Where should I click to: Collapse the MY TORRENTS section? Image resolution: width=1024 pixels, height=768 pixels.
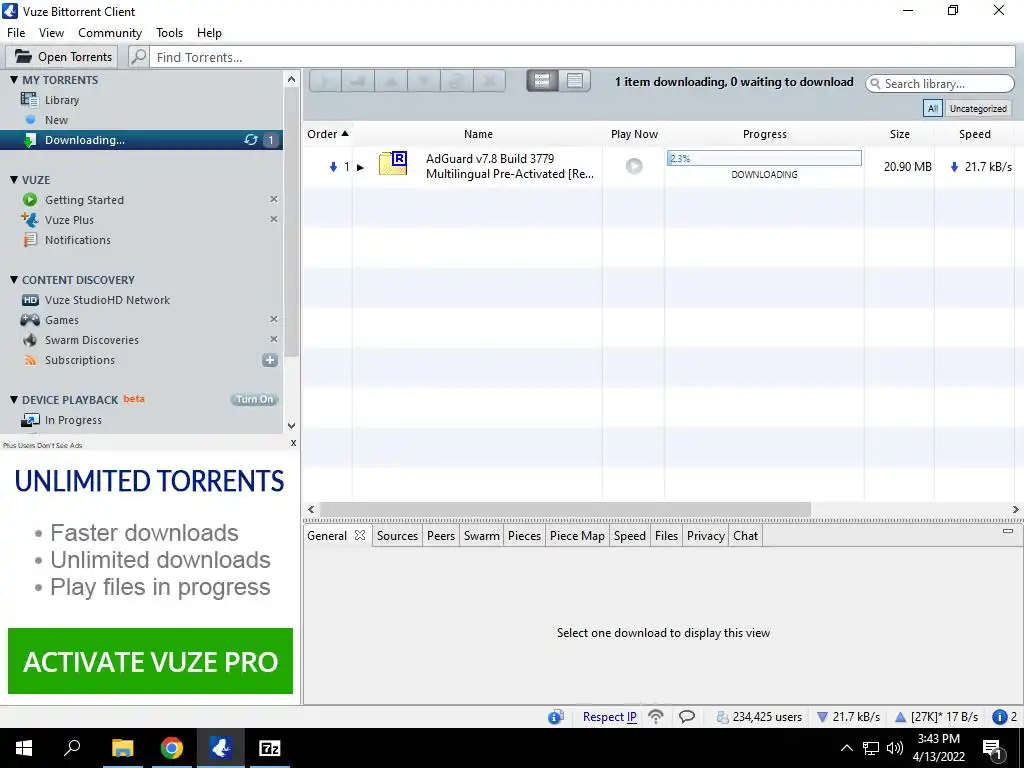click(14, 80)
